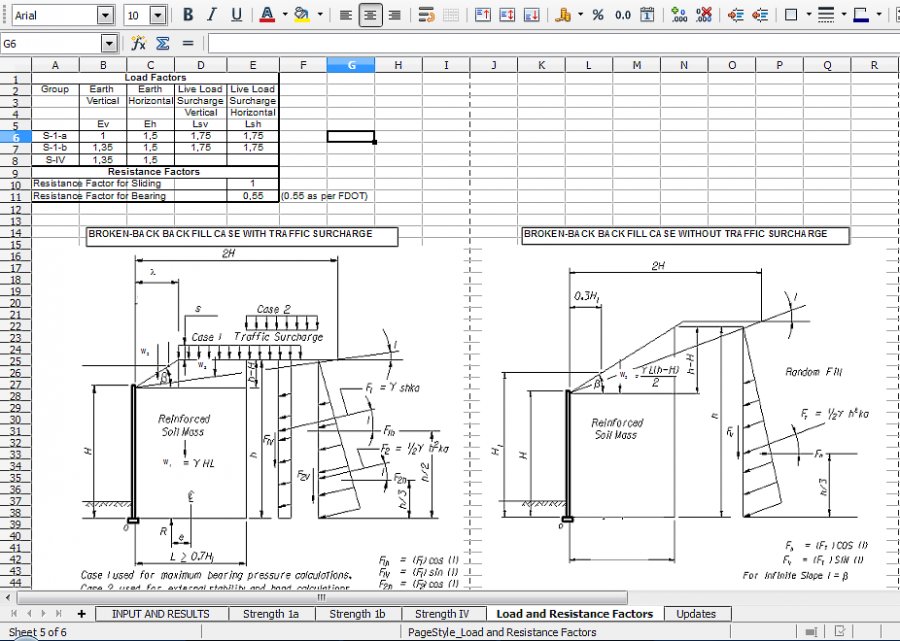Screen dimensions: 900x641
Task: Apply the font color swatch
Action: [267, 15]
